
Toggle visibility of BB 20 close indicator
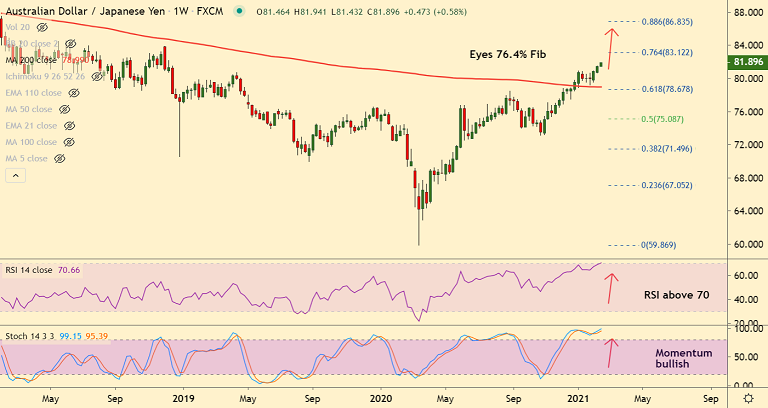(x=71, y=44)
